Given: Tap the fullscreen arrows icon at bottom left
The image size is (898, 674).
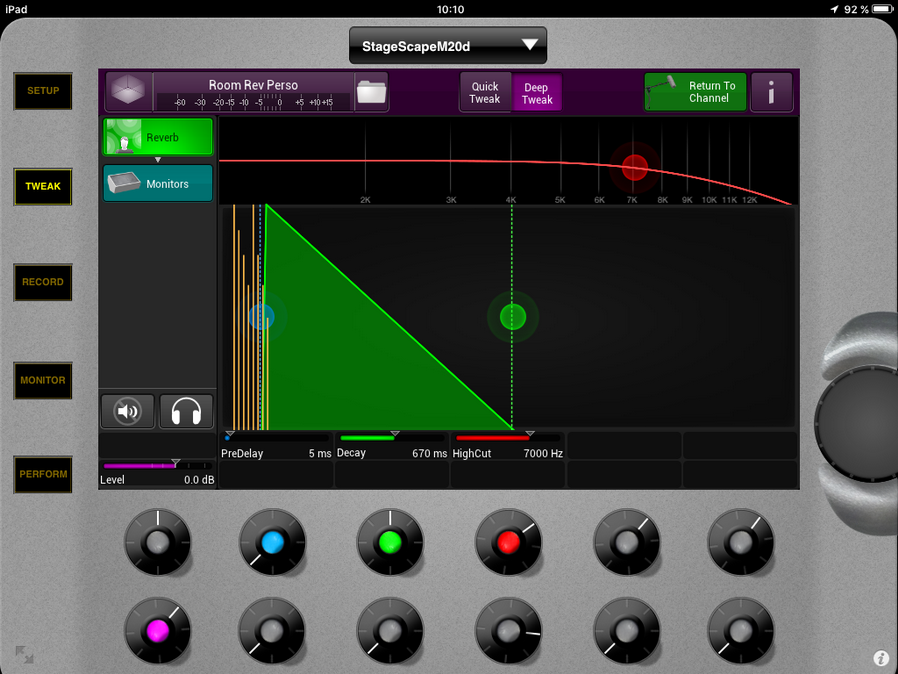Looking at the screenshot, I should [24, 655].
